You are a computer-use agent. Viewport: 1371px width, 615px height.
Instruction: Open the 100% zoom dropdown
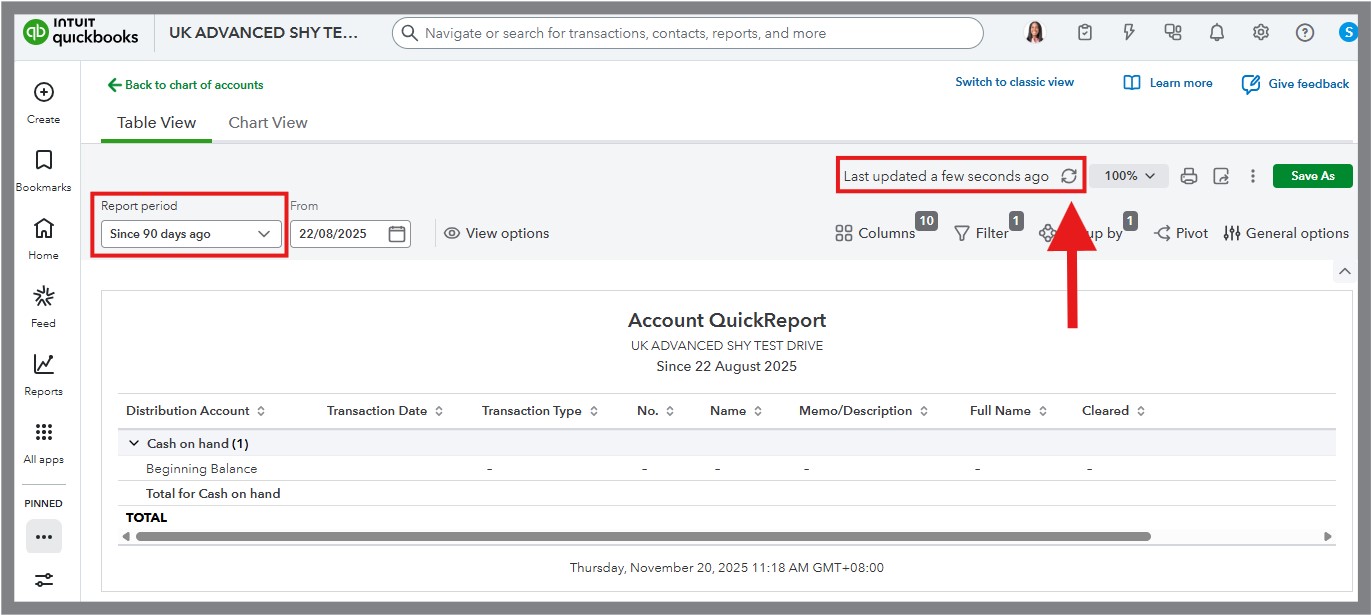tap(1129, 176)
